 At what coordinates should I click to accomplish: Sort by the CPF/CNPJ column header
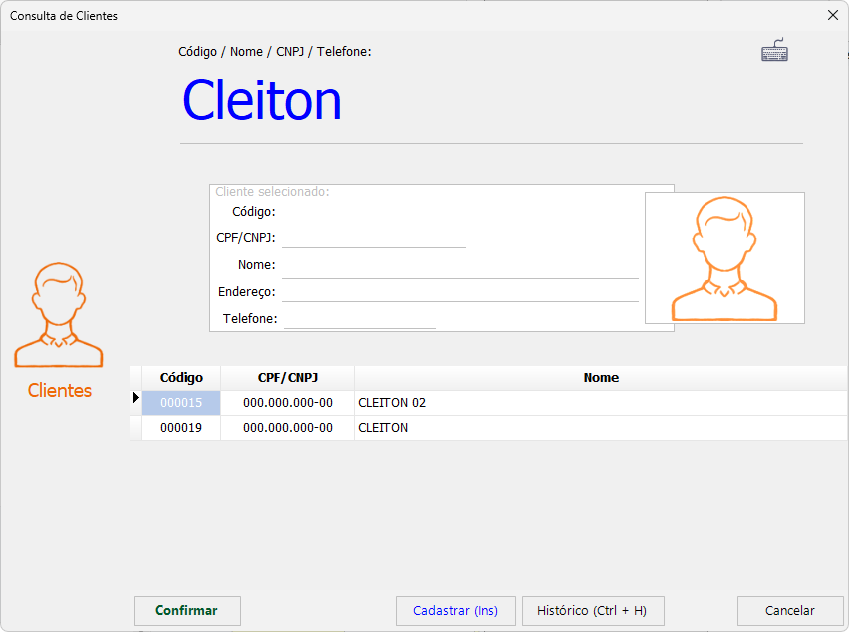(287, 378)
